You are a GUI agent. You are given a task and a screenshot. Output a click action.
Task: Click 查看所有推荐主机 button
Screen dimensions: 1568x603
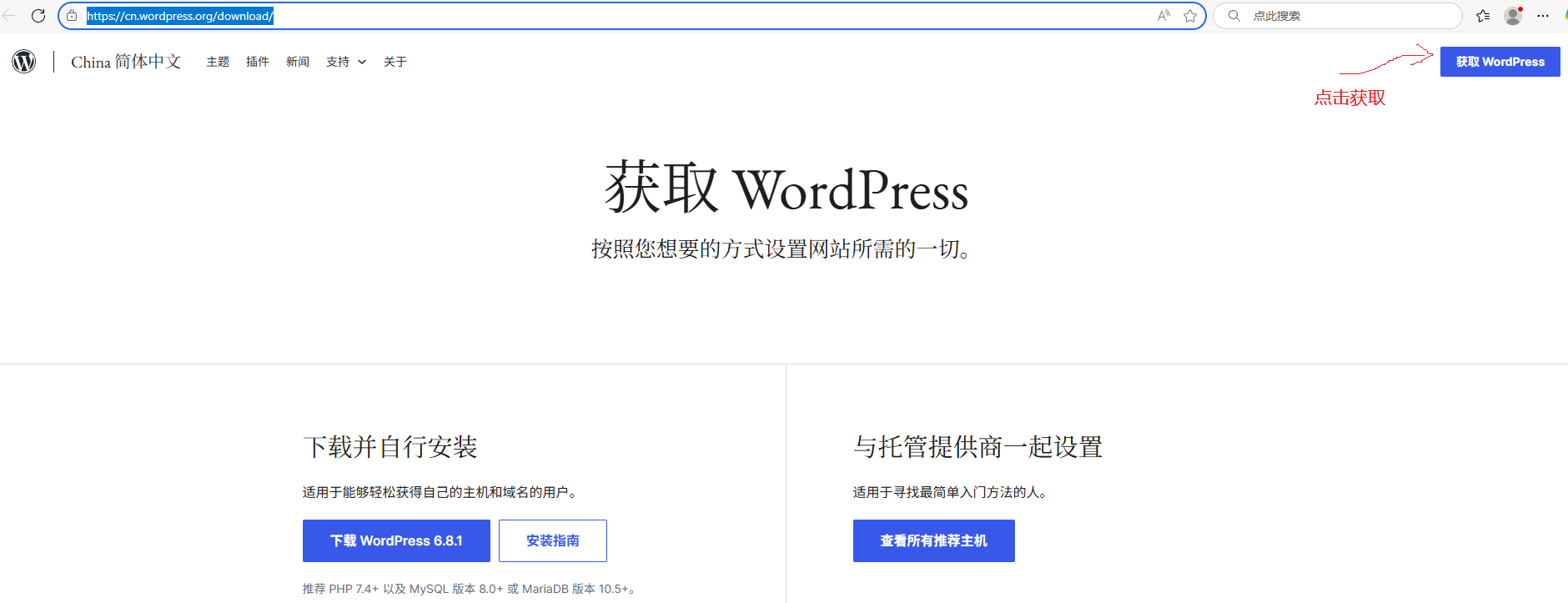933,540
